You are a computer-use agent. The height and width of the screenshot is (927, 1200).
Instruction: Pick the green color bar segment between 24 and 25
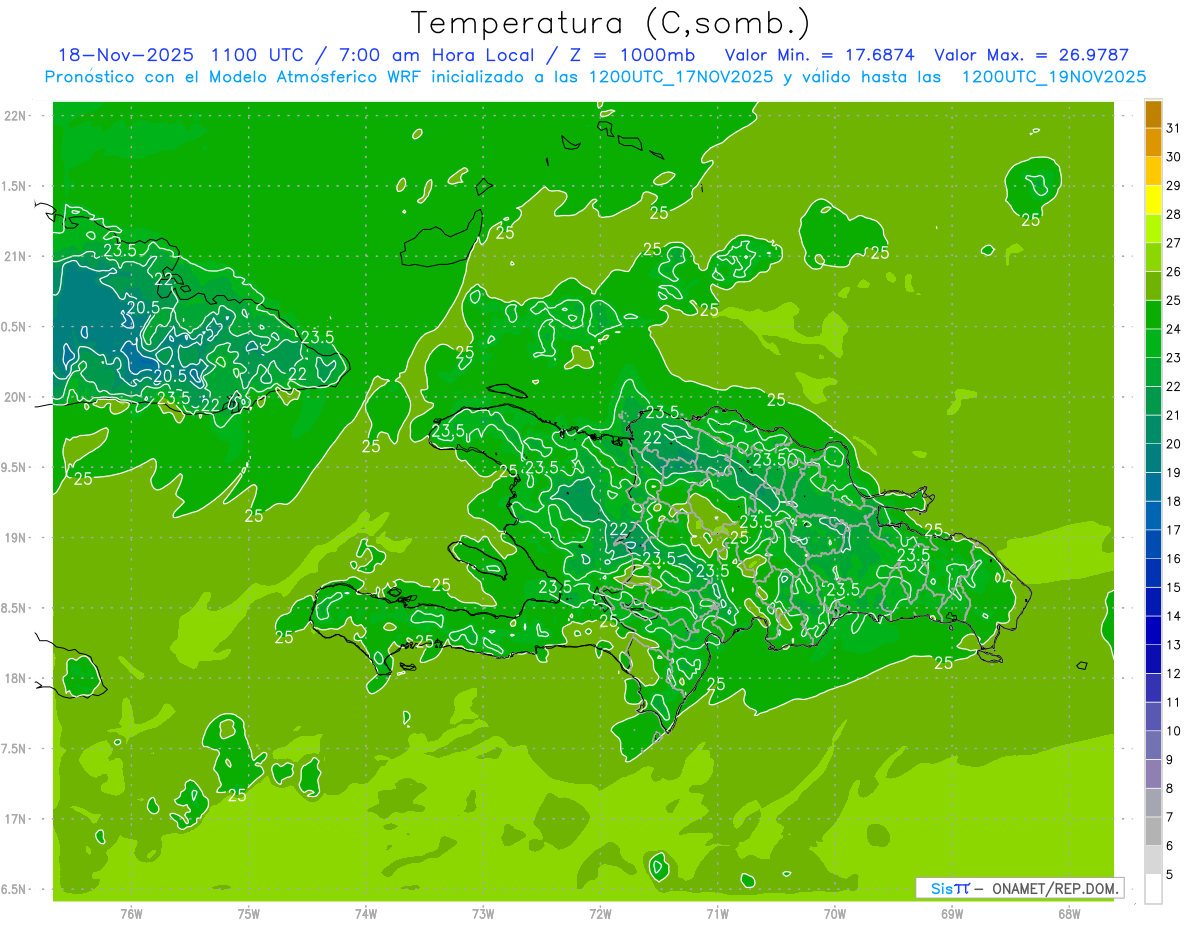pos(1153,315)
